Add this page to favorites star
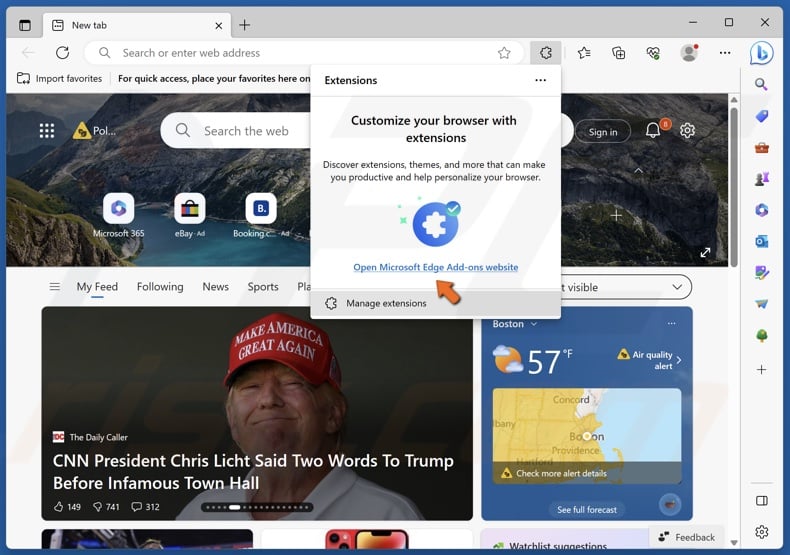790x555 pixels. [x=504, y=53]
